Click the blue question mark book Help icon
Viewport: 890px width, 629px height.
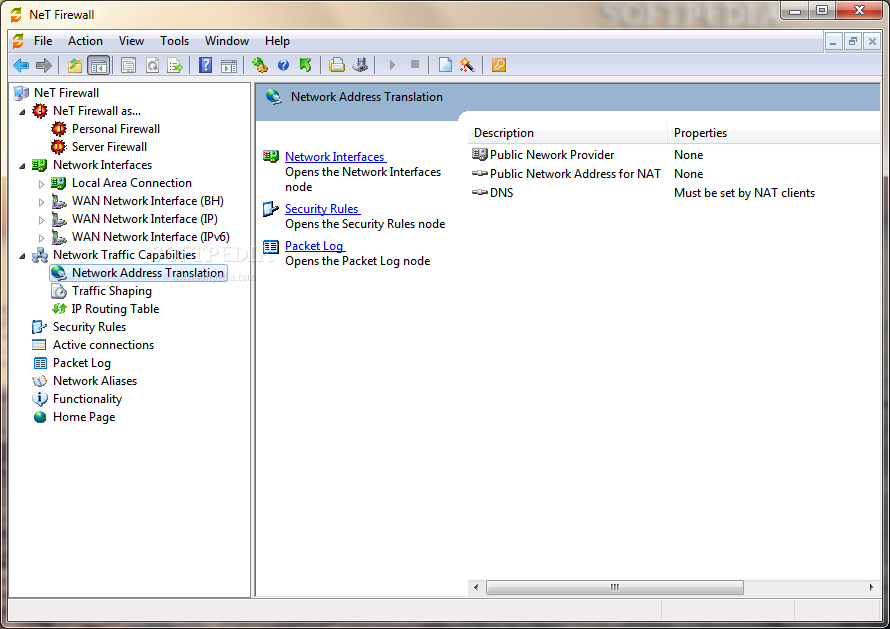[x=205, y=65]
